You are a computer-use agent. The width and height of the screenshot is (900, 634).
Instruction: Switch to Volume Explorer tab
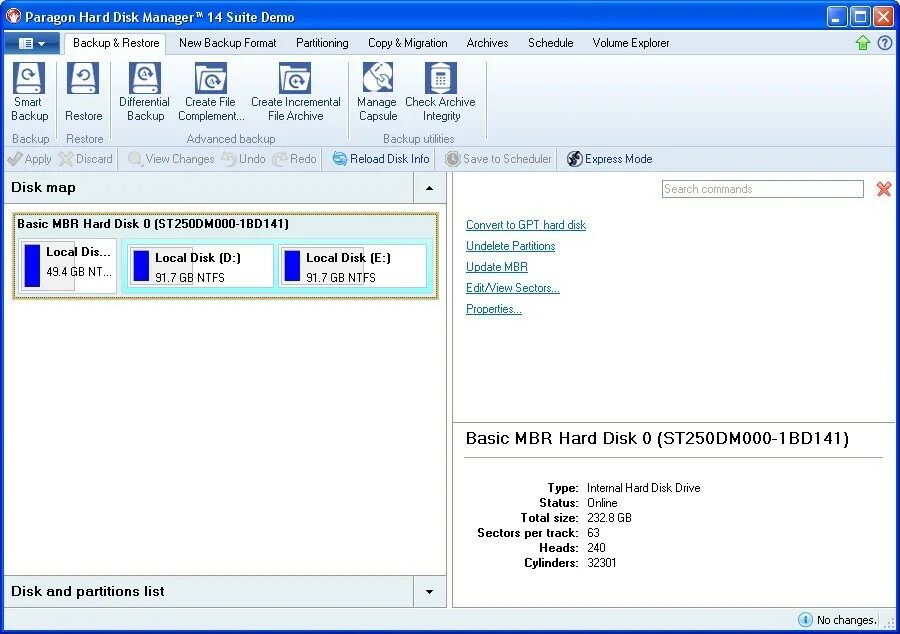coord(631,43)
